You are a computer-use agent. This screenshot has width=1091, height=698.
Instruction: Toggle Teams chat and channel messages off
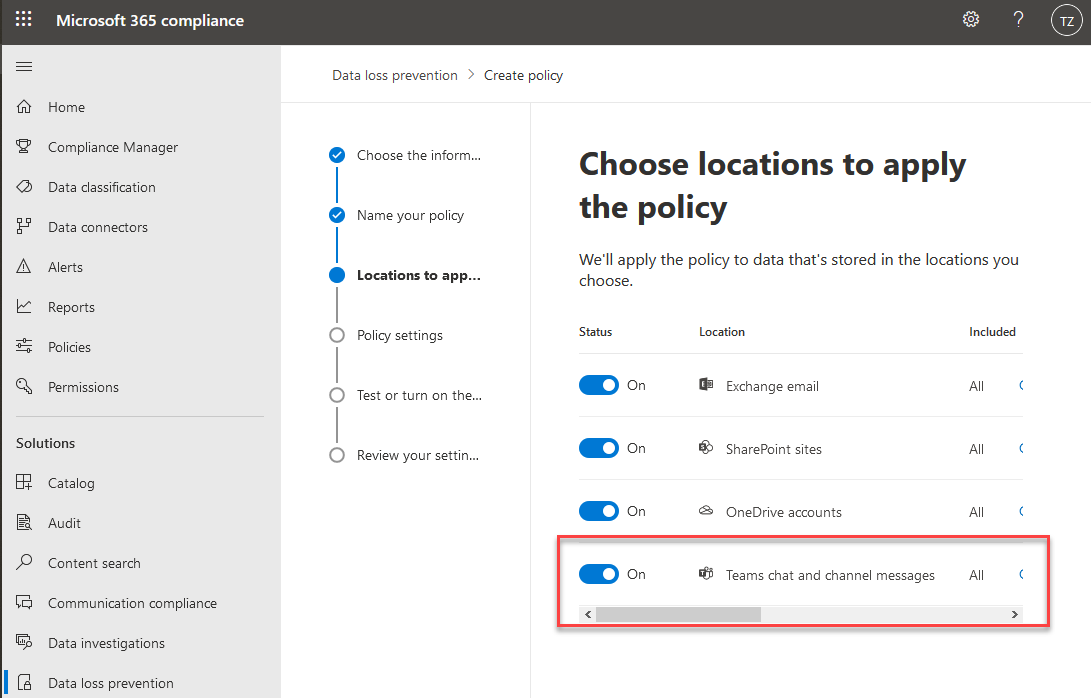pos(599,574)
